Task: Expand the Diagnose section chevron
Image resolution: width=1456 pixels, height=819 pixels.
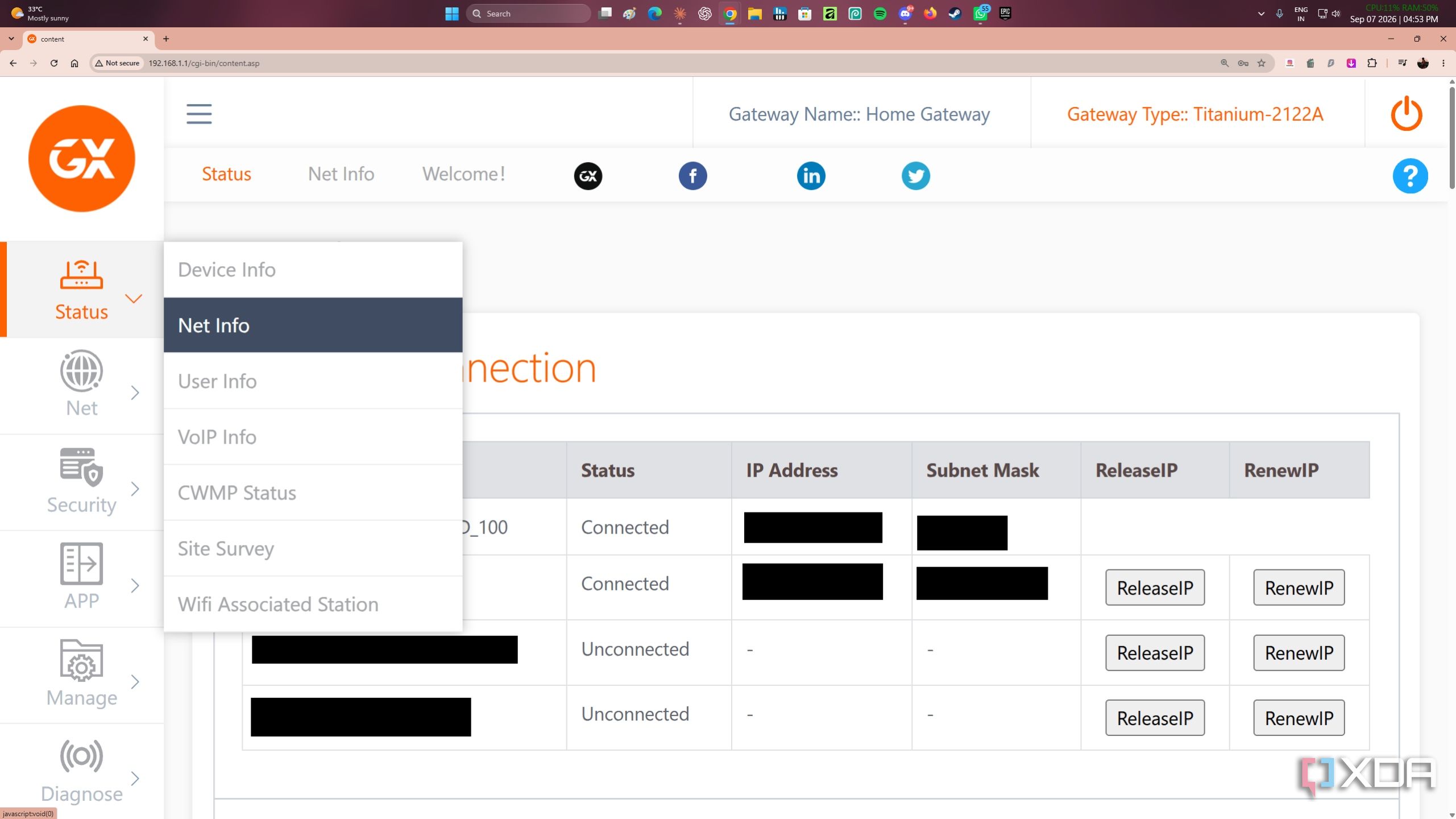Action: pos(135,779)
